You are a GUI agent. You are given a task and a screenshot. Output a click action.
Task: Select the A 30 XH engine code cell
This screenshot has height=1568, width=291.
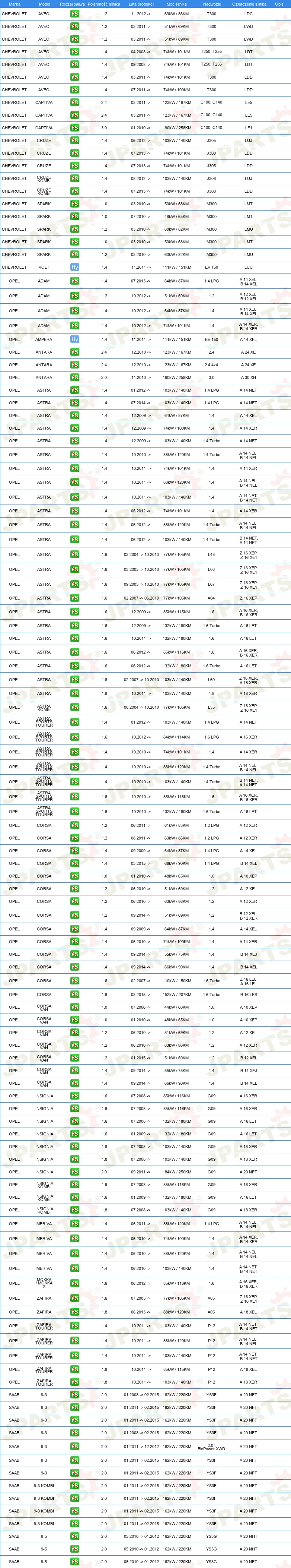coord(249,377)
